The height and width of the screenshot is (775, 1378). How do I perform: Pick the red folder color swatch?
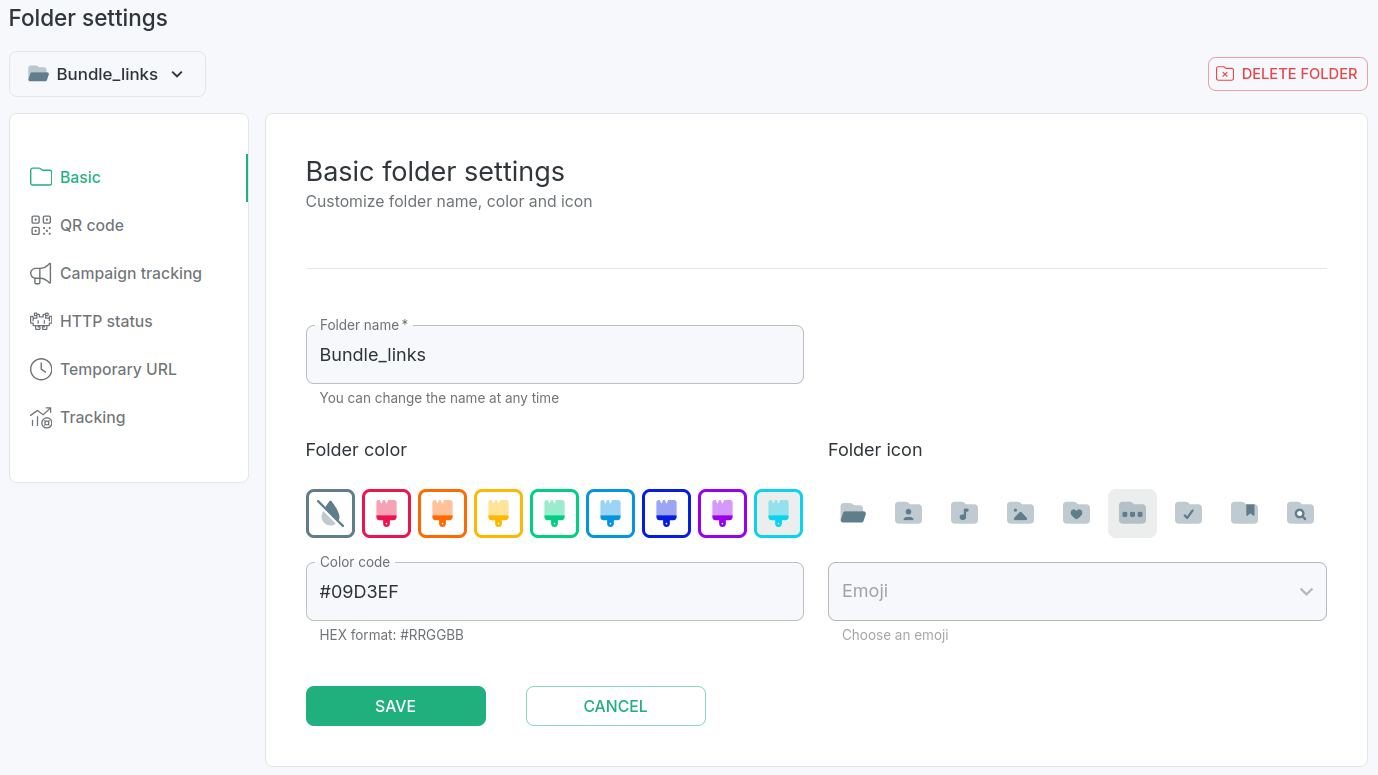(x=386, y=513)
